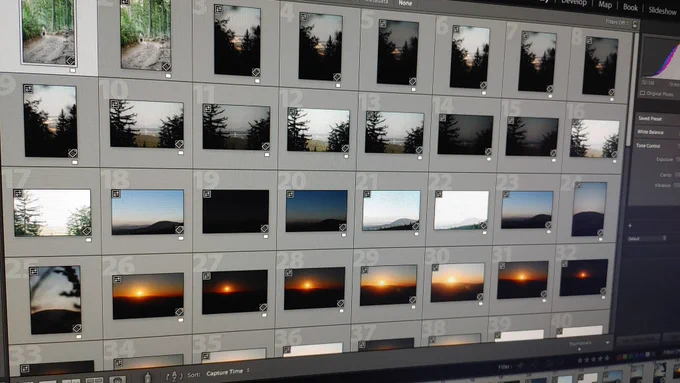Image resolution: width=680 pixels, height=383 pixels.
Task: Click the top-left badge on photo 17
Action: 18,193
